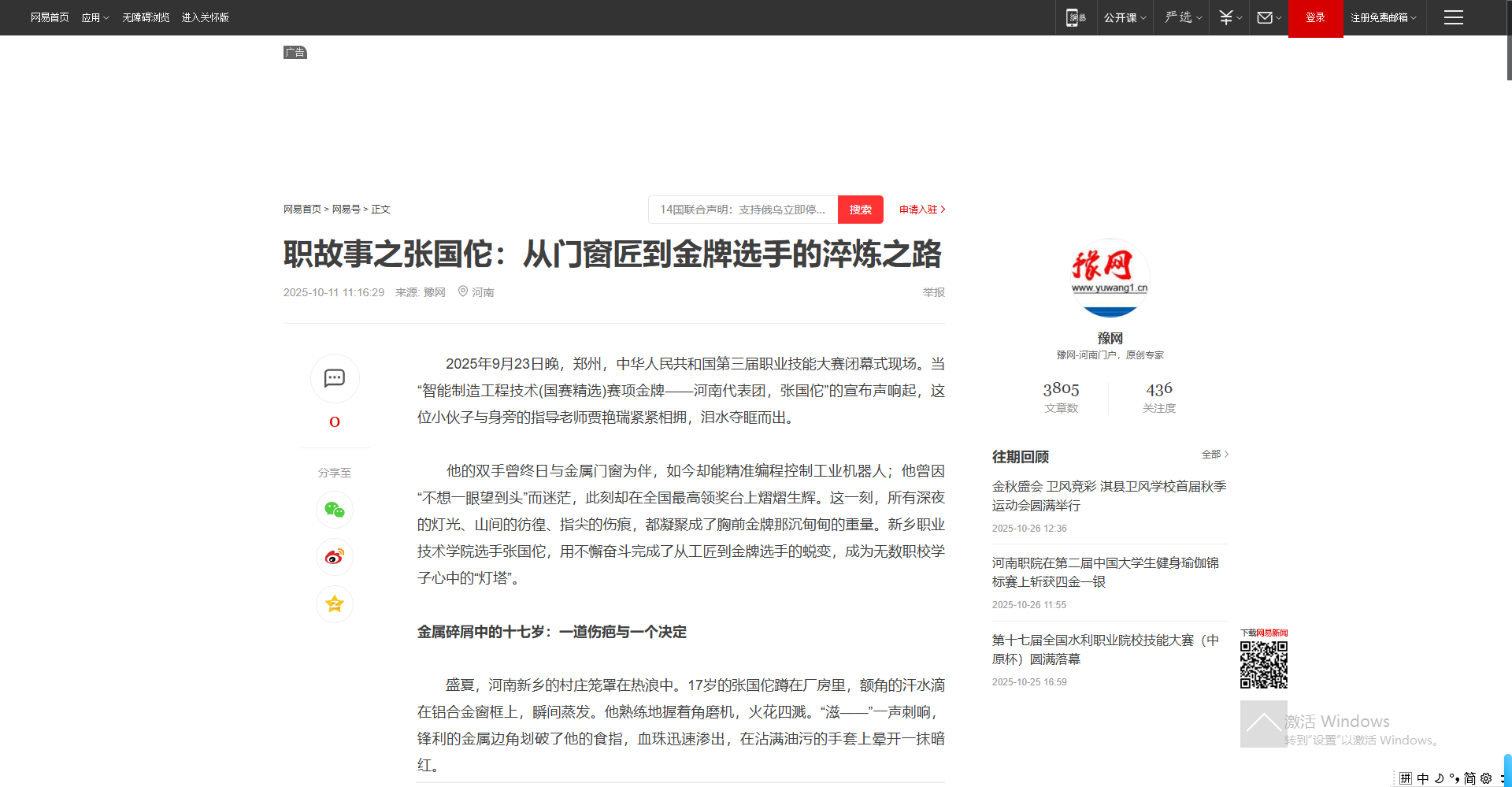This screenshot has width=1512, height=787.
Task: Share article to Weibo
Action: (x=335, y=557)
